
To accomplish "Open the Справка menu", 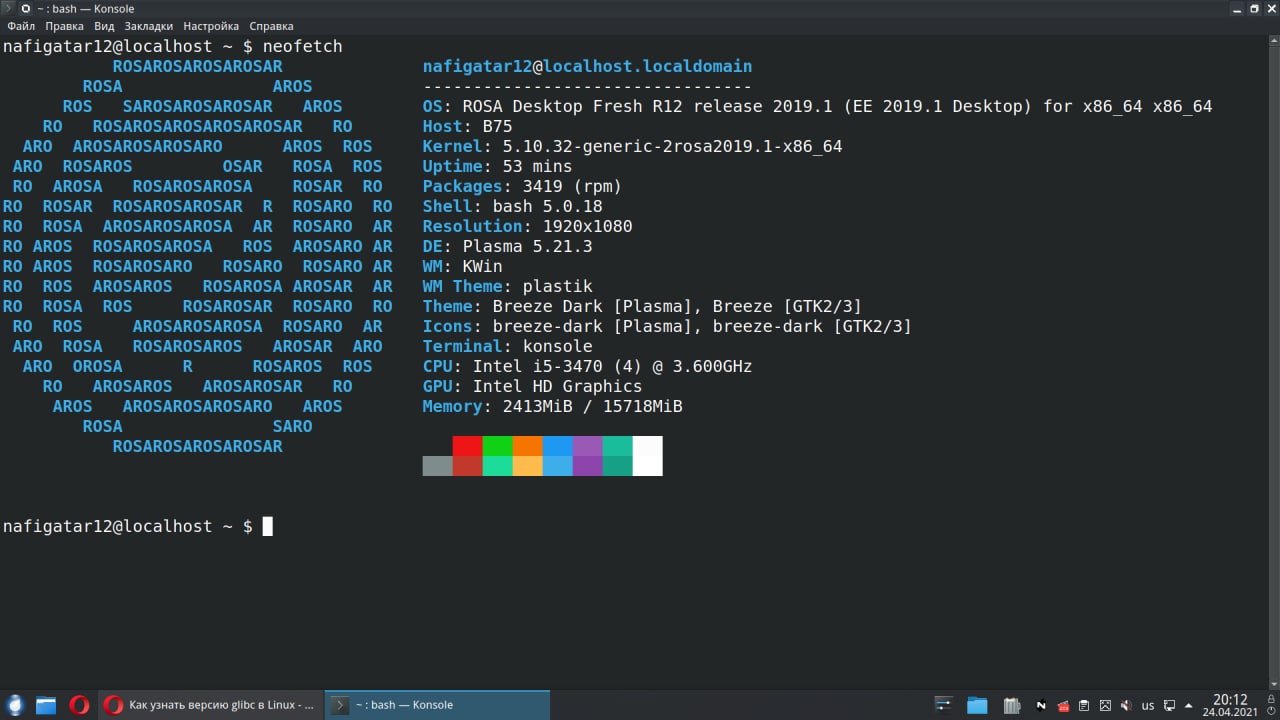I will pyautogui.click(x=271, y=26).
